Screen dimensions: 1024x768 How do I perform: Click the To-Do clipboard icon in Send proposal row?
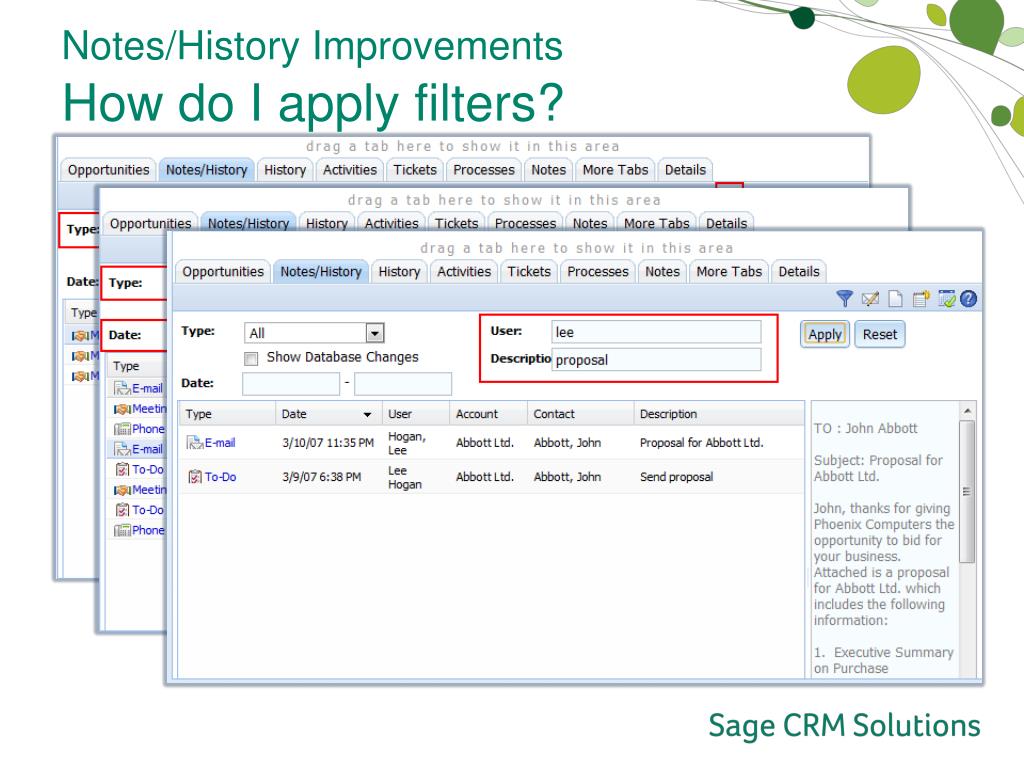tap(195, 477)
